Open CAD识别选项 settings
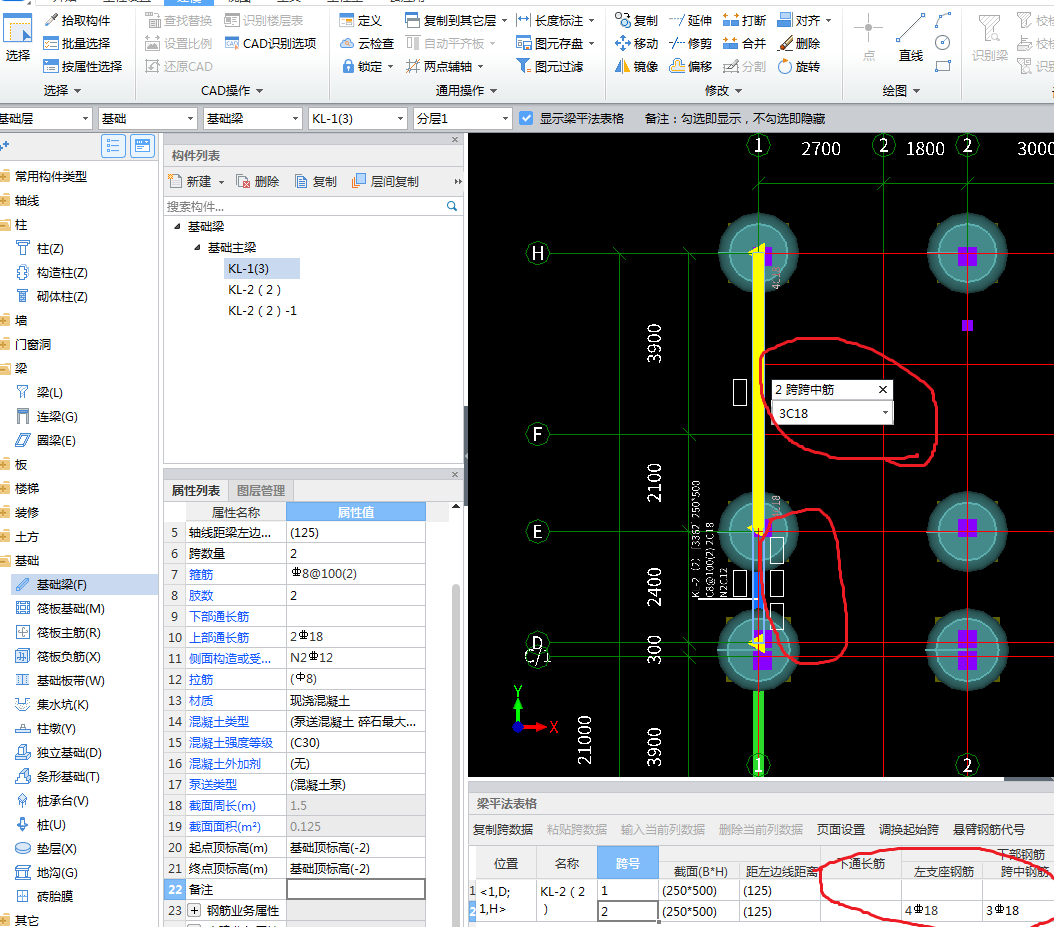This screenshot has height=927, width=1054. pyautogui.click(x=270, y=43)
